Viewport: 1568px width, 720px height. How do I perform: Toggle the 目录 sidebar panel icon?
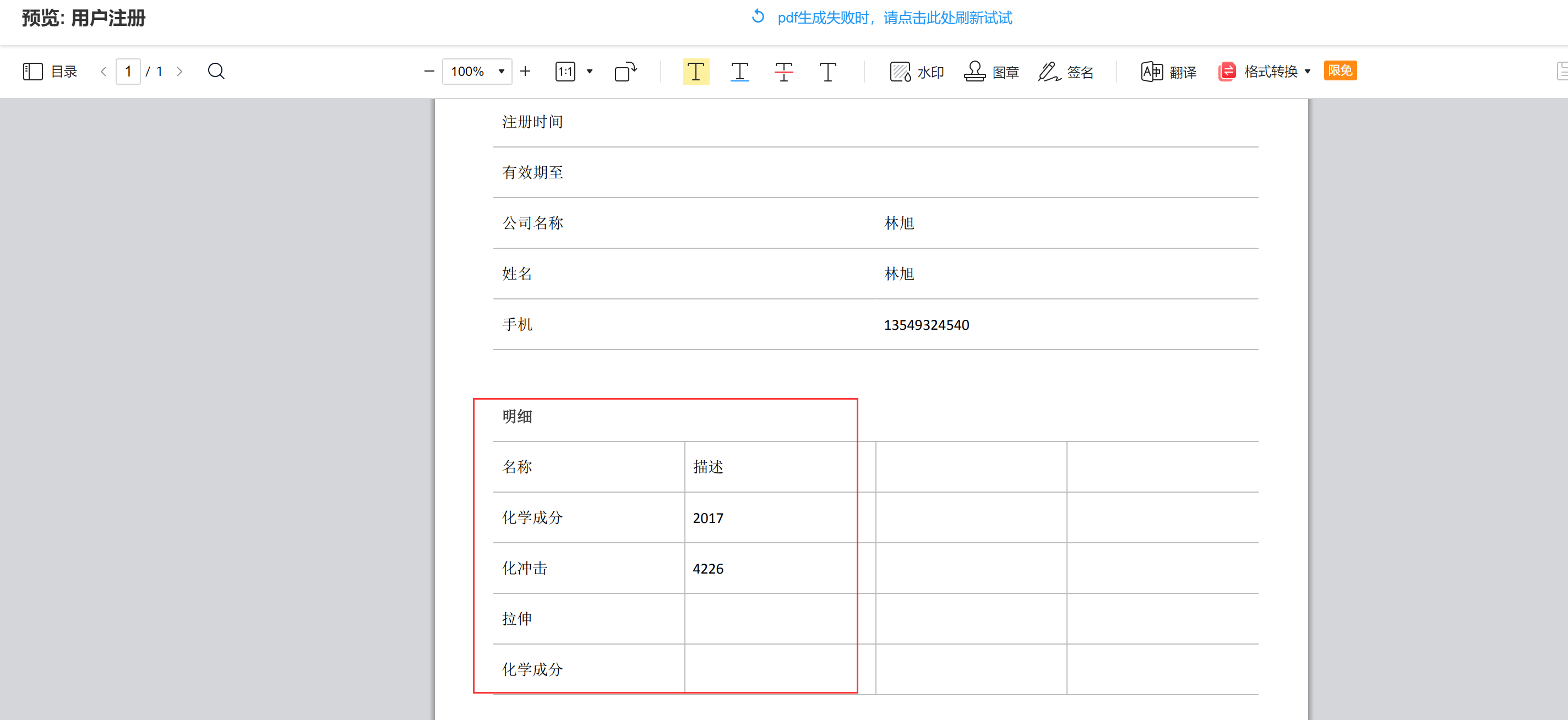coord(33,71)
